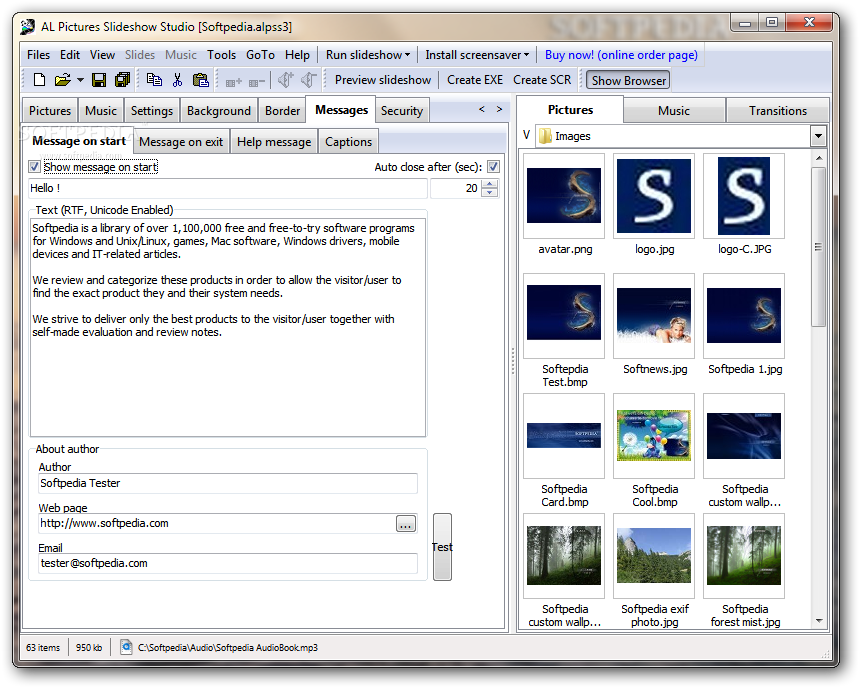Click the Copy toolbar icon
The image size is (860, 688).
(x=154, y=80)
